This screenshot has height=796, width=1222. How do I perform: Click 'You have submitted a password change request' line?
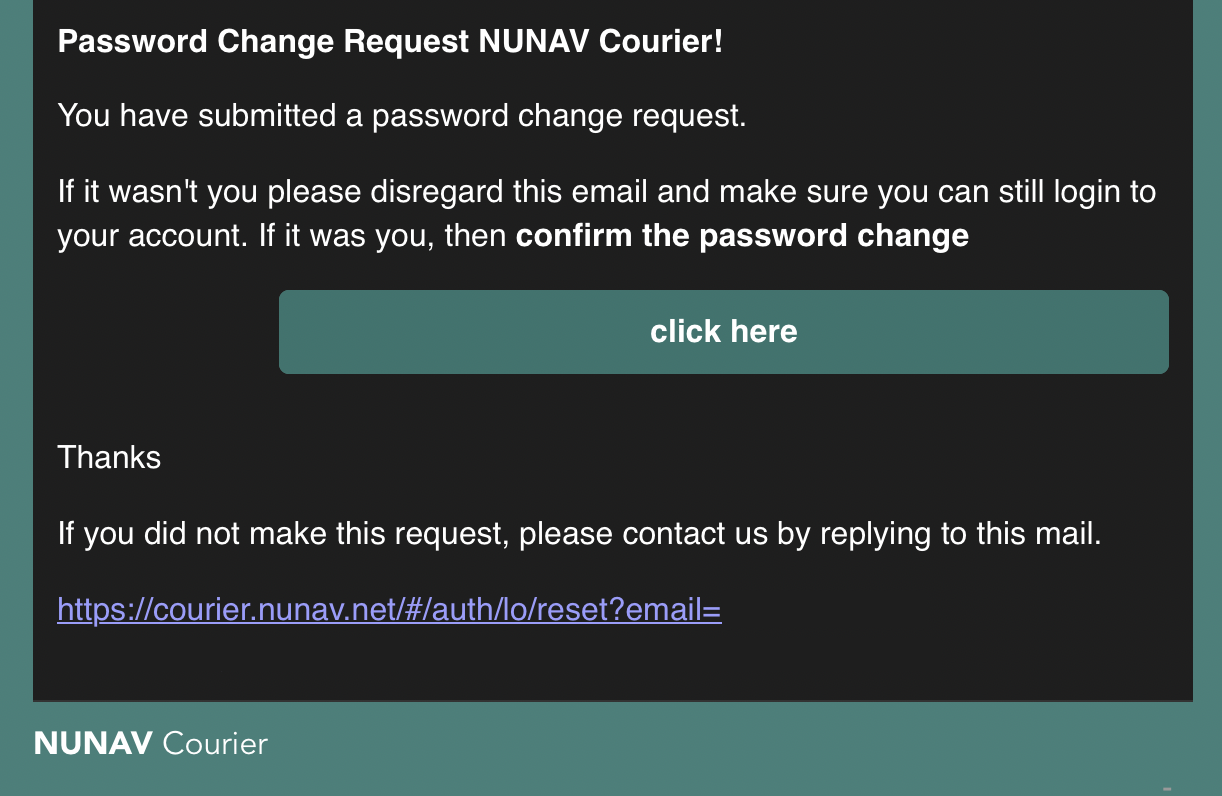coord(402,116)
